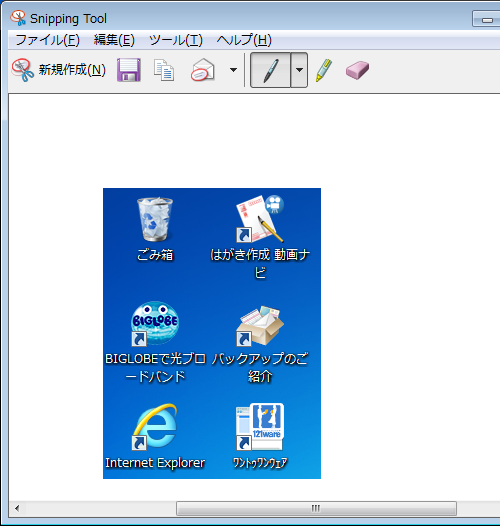Click the バックアップのご紹介 box icon
Image resolution: width=500 pixels, height=526 pixels.
pyautogui.click(x=260, y=325)
